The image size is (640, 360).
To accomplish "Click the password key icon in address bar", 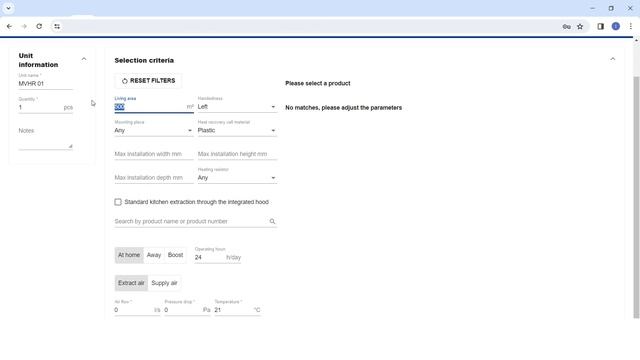I will click(567, 27).
